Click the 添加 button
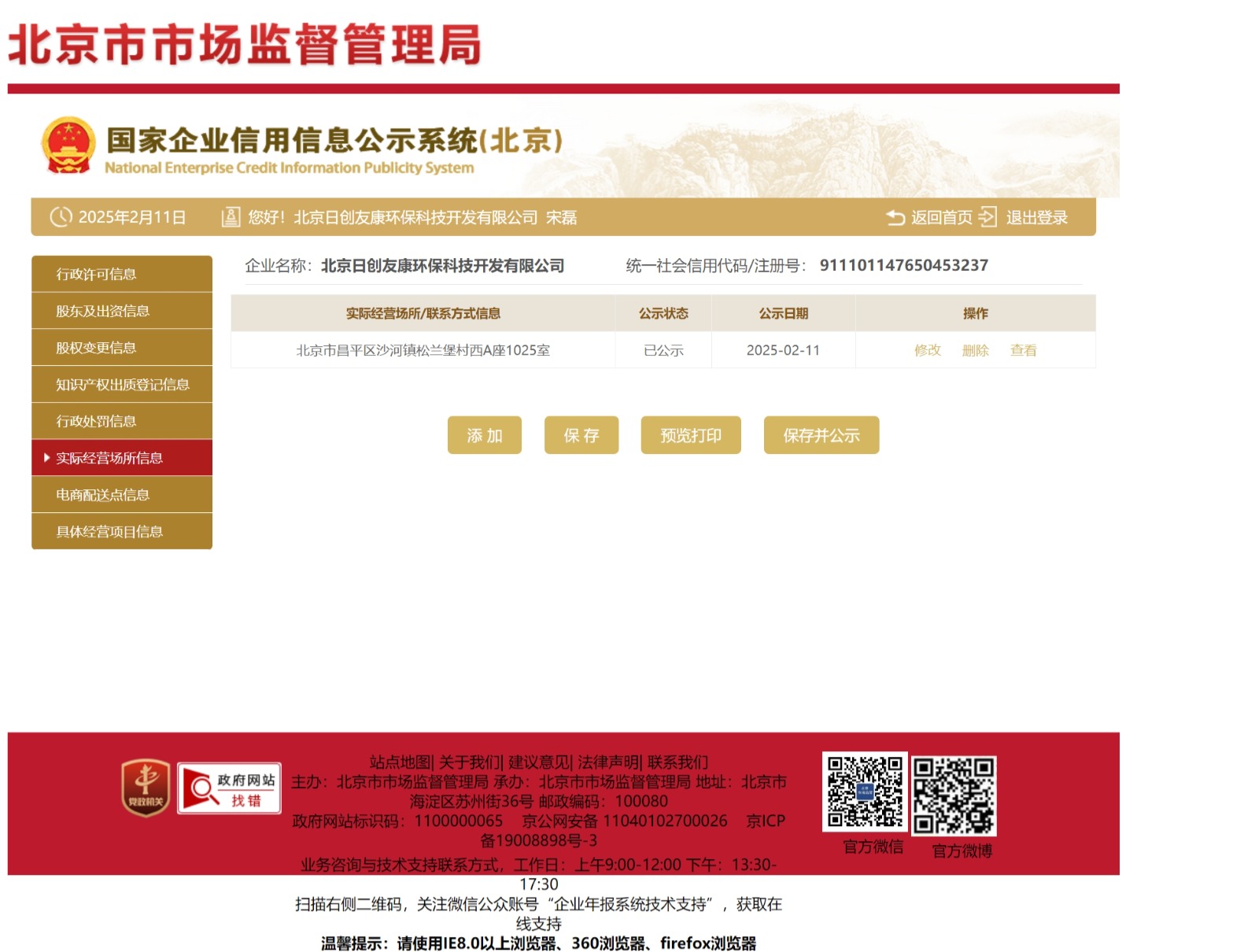This screenshot has height=952, width=1244. point(485,435)
